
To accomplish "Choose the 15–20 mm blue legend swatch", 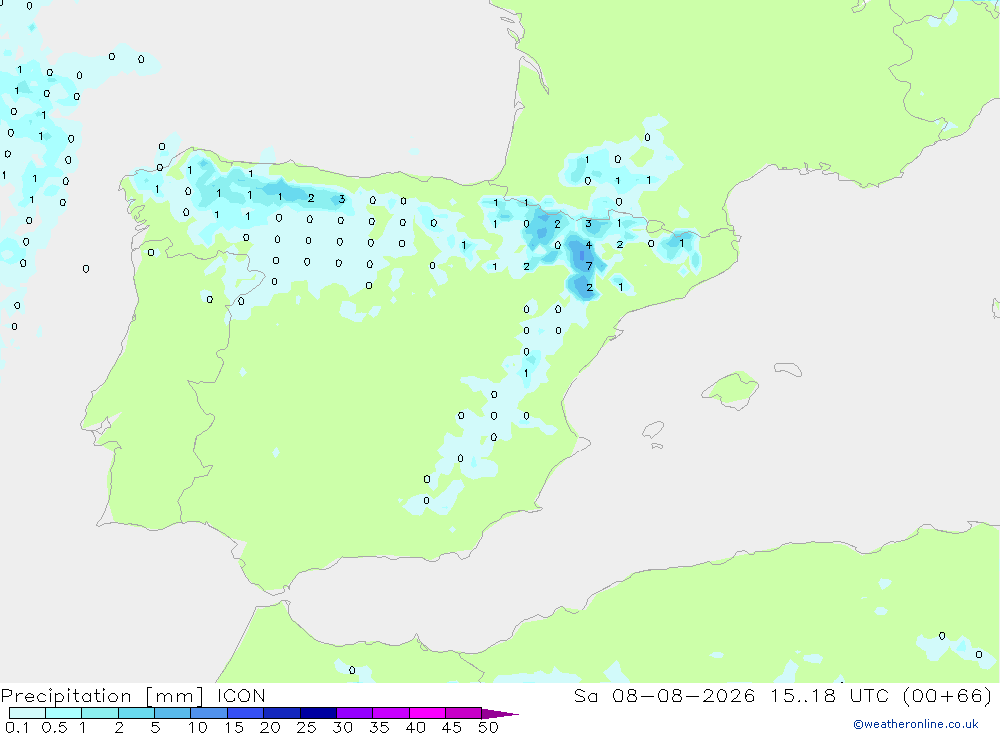I will tap(246, 713).
